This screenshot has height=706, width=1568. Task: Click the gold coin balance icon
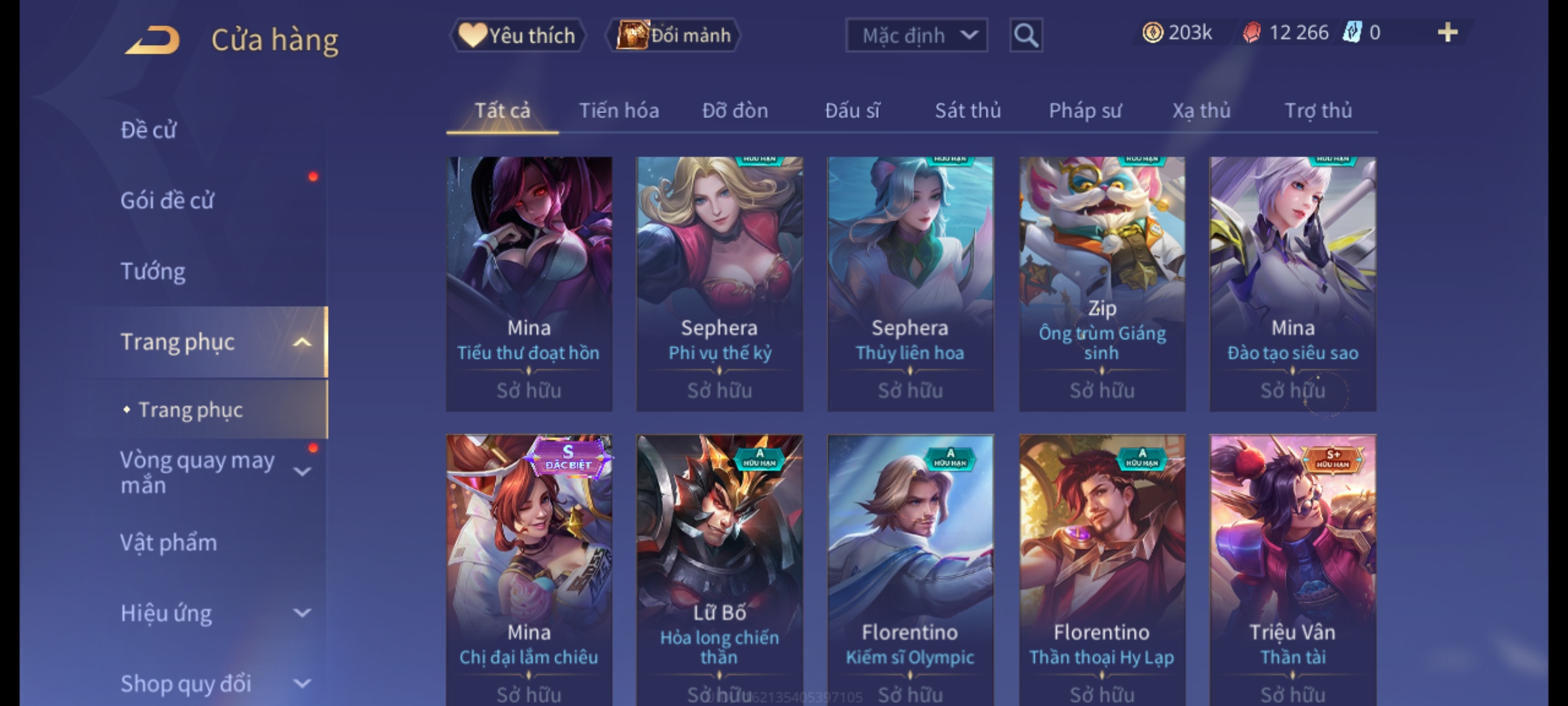1152,33
